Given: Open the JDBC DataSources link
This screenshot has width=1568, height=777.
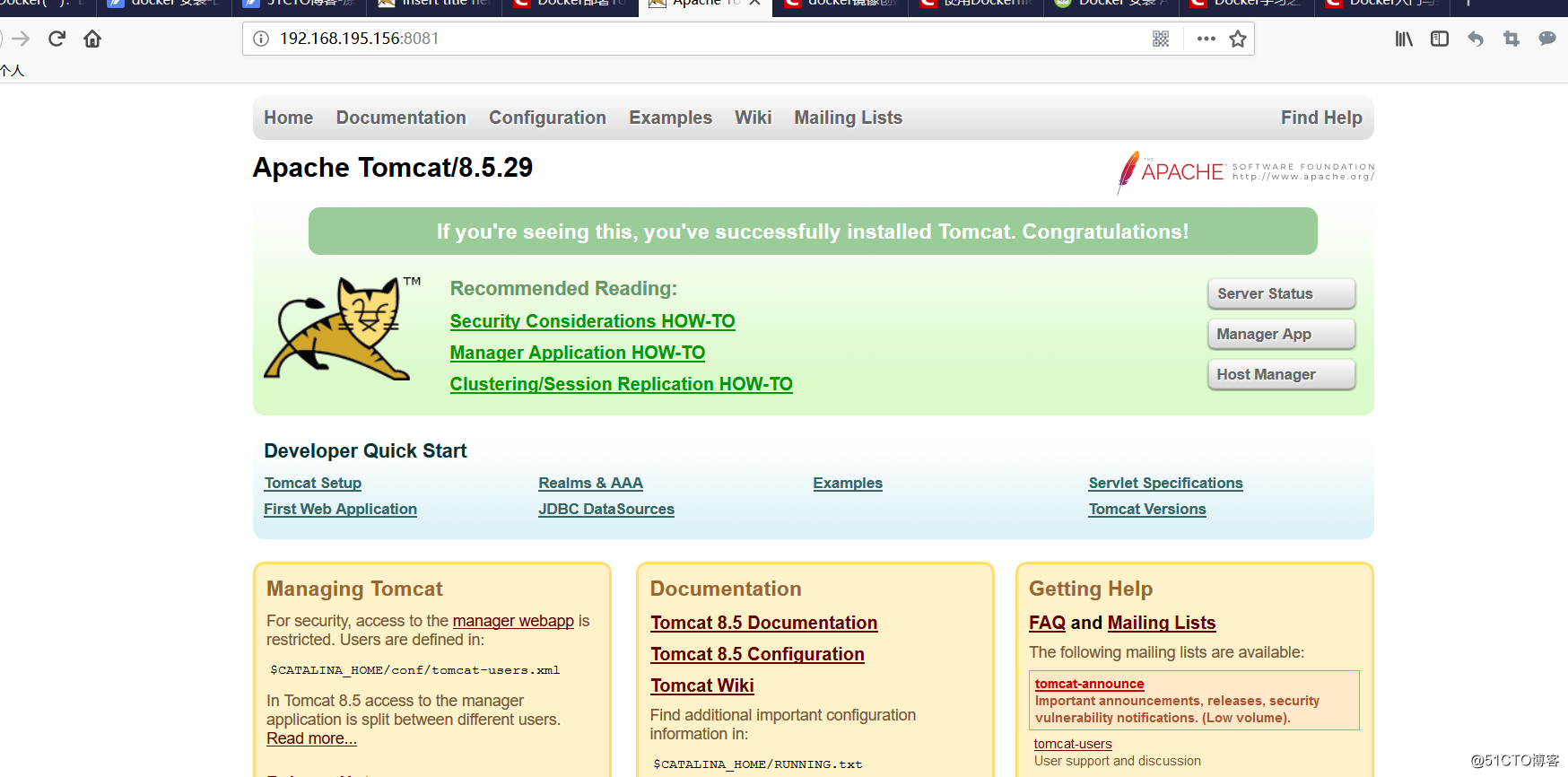Looking at the screenshot, I should (605, 509).
